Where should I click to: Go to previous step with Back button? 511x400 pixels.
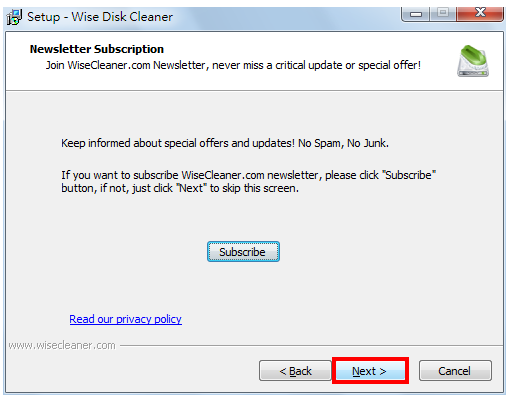point(295,371)
